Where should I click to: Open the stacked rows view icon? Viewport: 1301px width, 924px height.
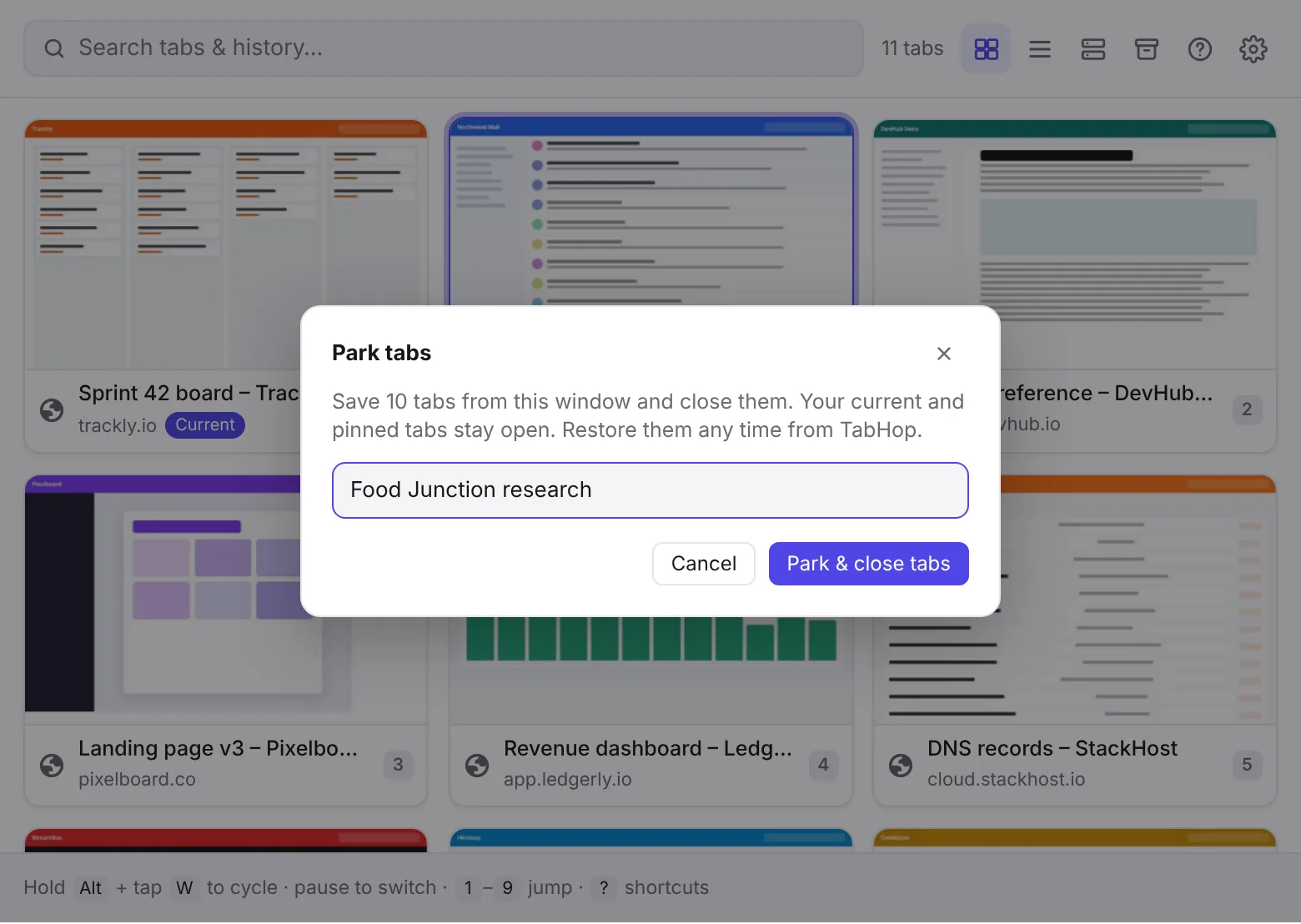coord(1093,49)
